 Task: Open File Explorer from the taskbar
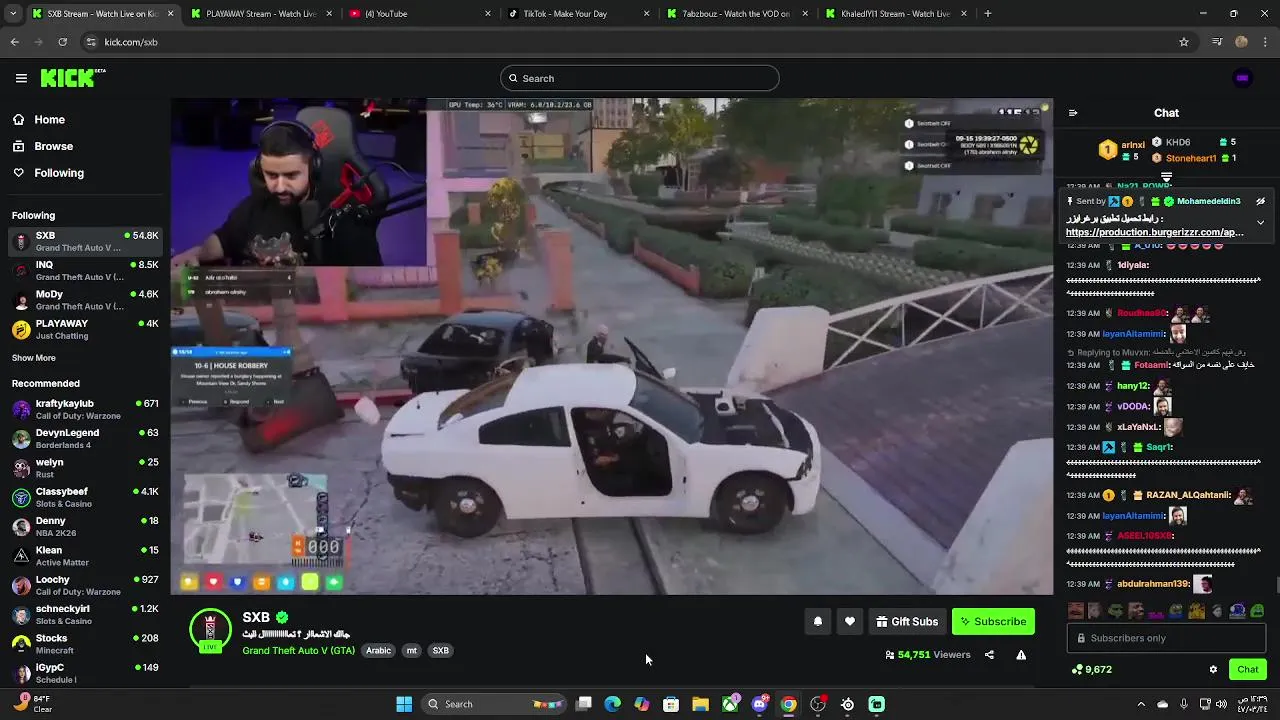[x=700, y=704]
